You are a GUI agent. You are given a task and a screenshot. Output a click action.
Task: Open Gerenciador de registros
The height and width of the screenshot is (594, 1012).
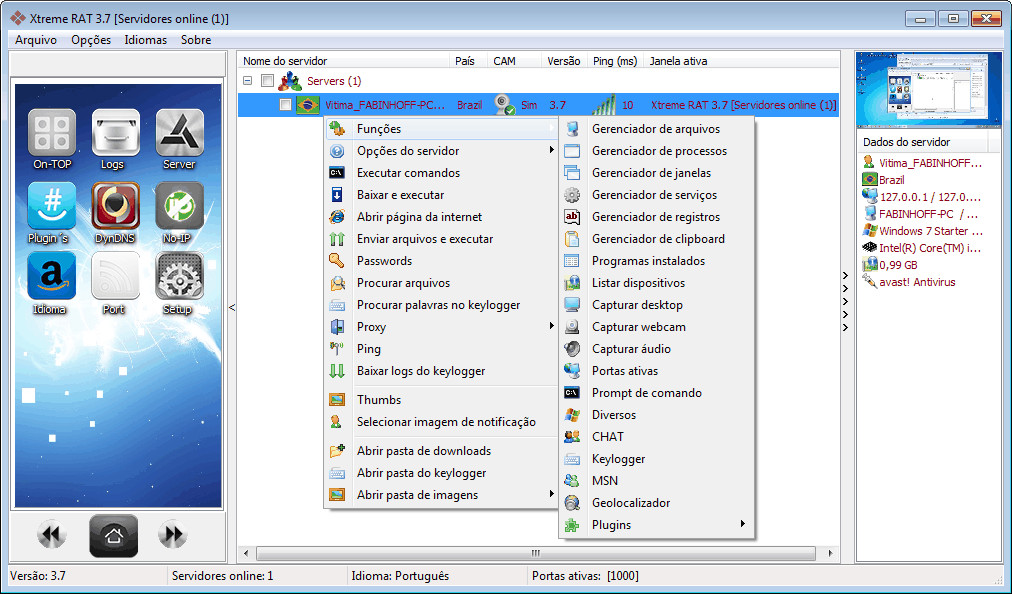[656, 217]
